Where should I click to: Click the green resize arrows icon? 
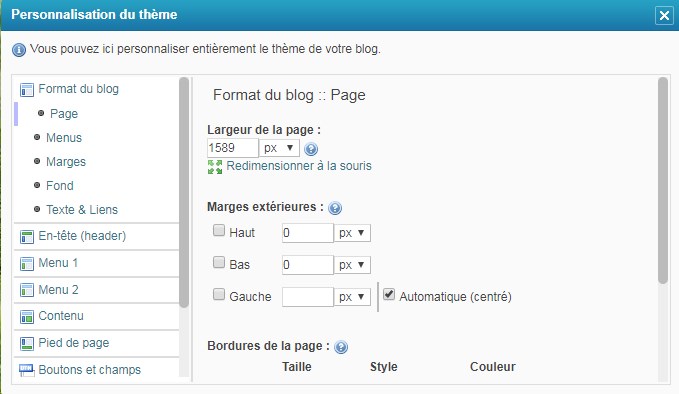[x=215, y=167]
